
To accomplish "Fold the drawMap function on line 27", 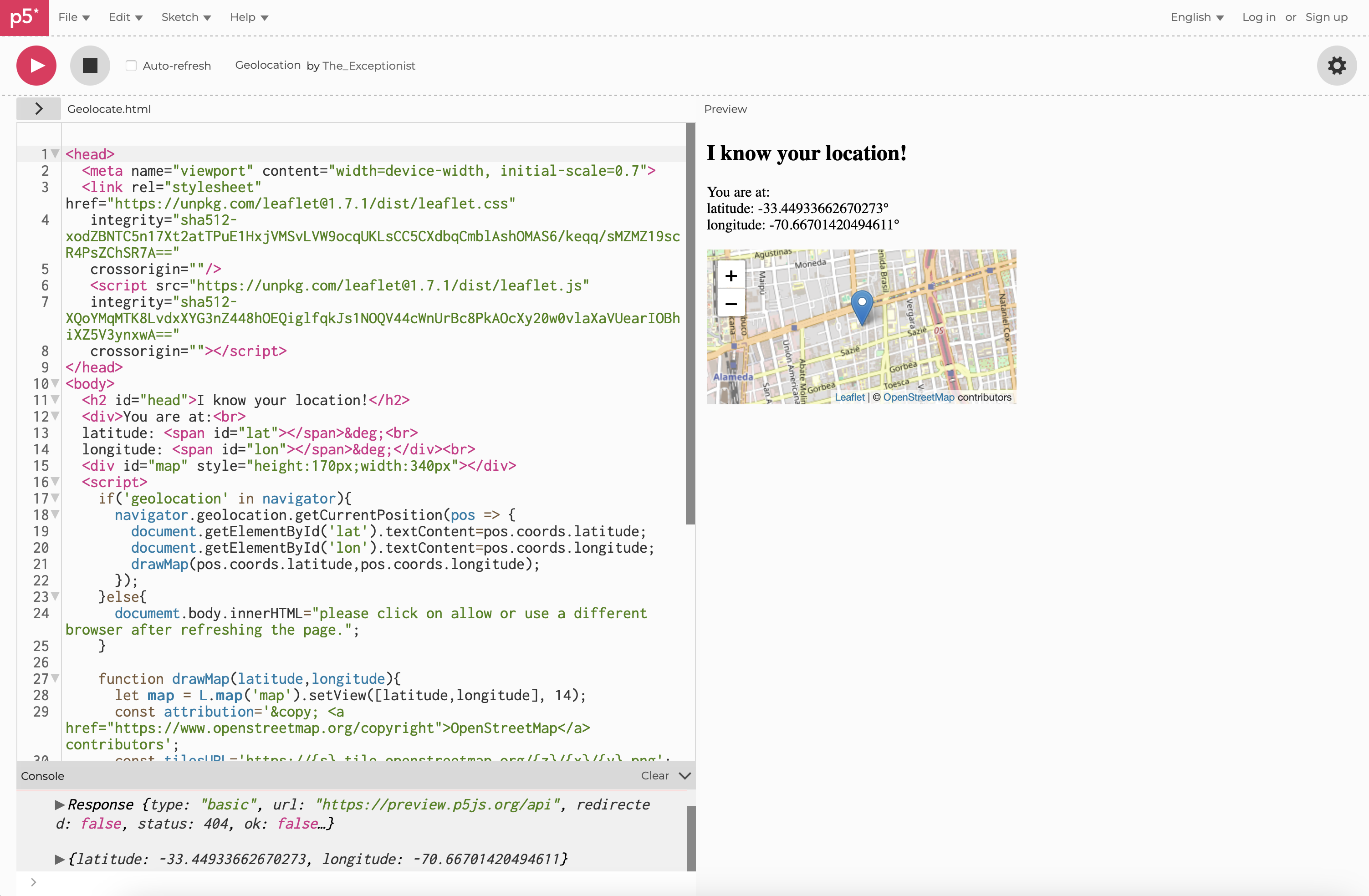I will click(55, 678).
